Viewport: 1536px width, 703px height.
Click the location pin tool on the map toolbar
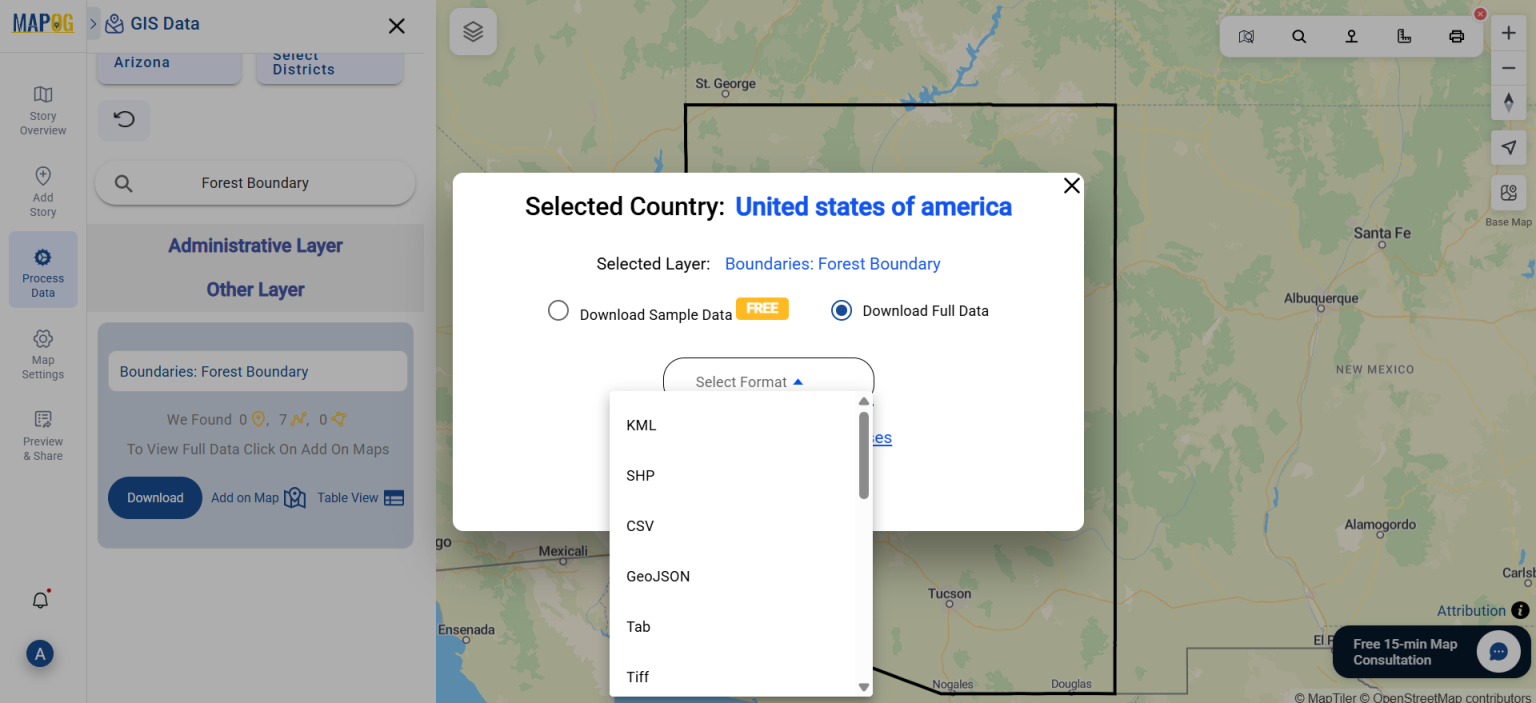[x=1351, y=36]
